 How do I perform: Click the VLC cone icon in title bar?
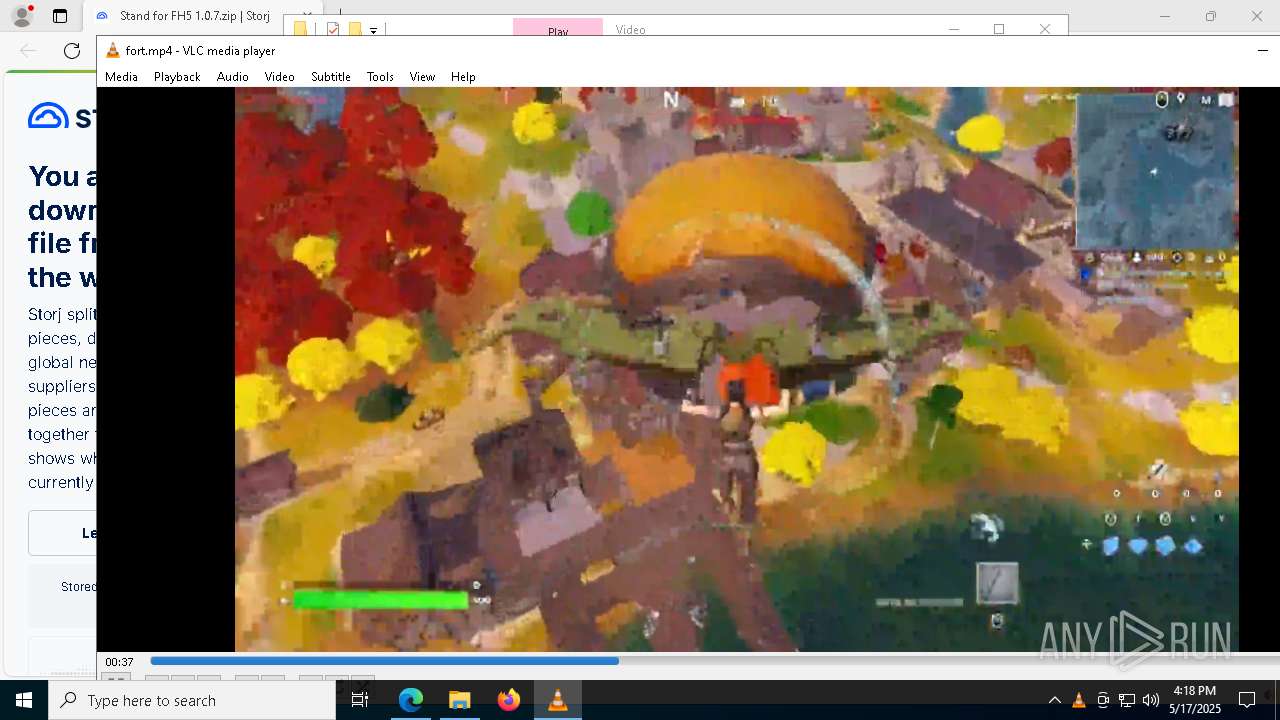coord(113,51)
